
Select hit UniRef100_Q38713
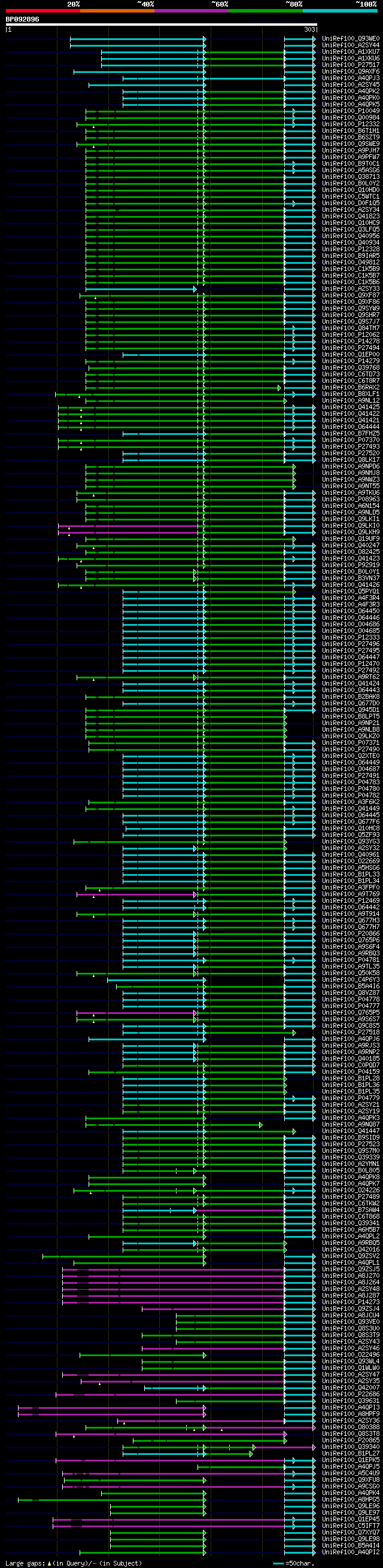click(x=351, y=177)
